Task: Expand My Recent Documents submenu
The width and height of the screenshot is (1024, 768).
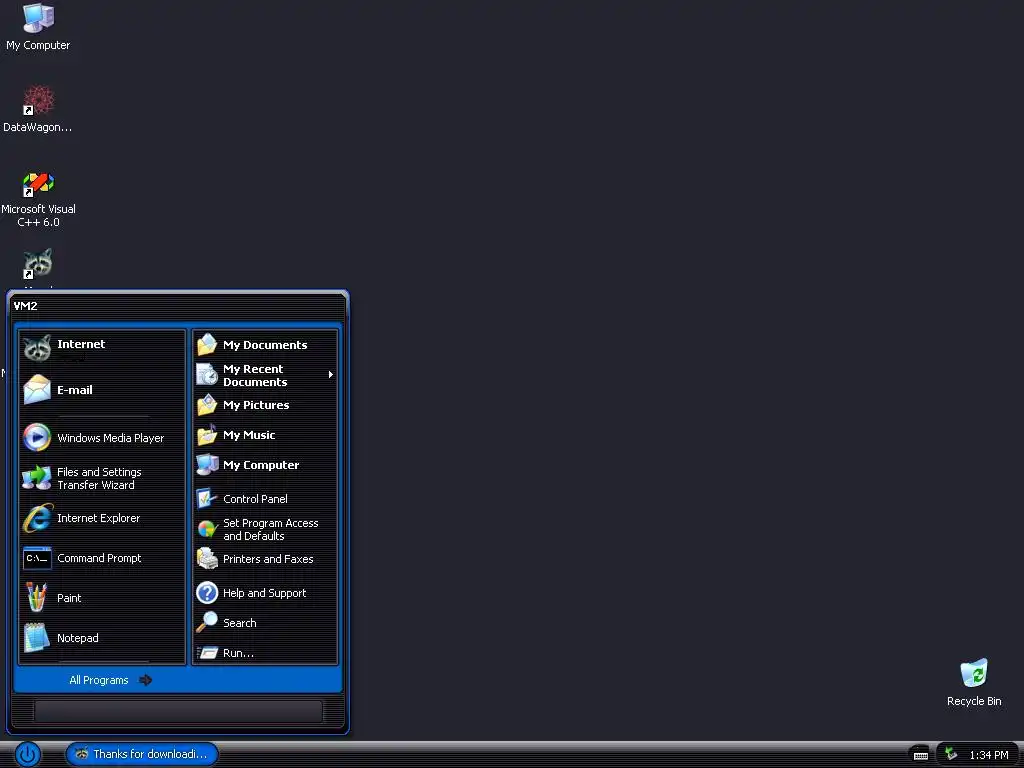Action: click(x=265, y=375)
